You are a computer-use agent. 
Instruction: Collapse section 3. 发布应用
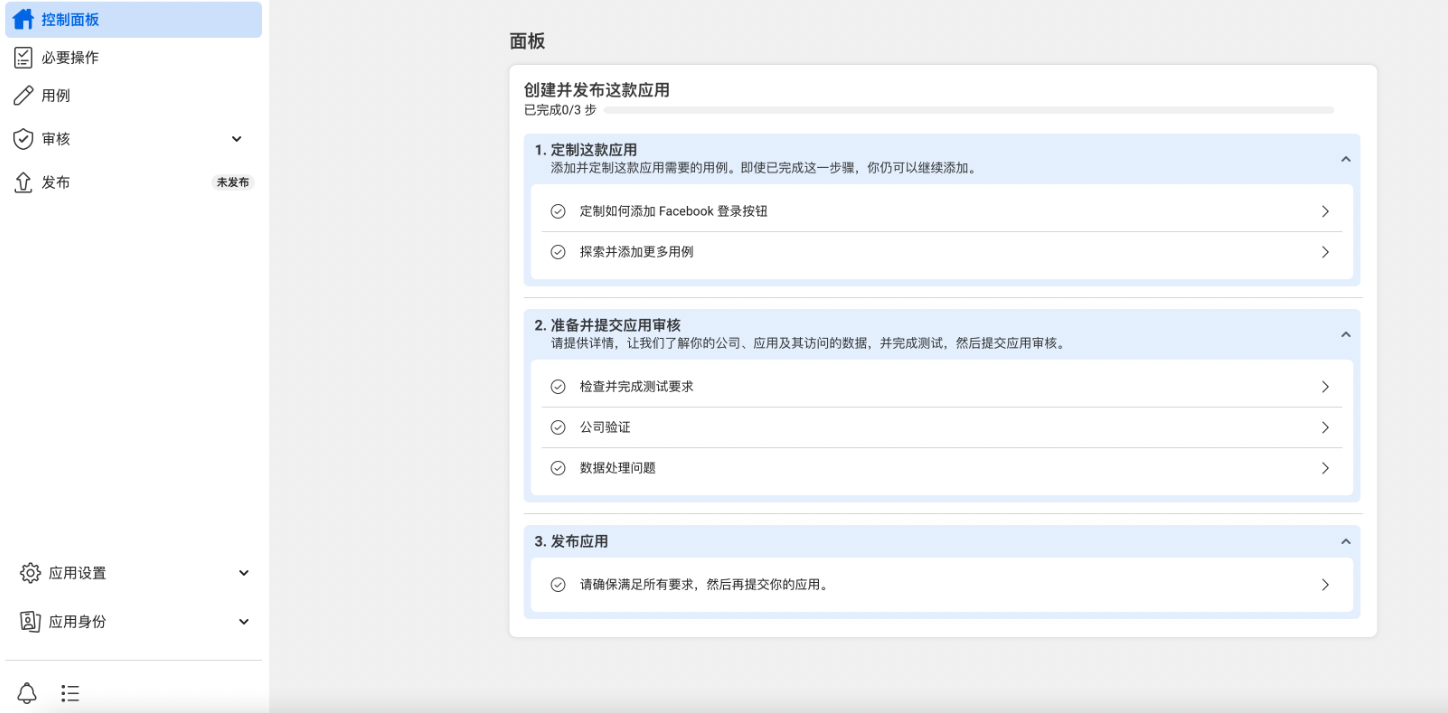[x=1345, y=541]
